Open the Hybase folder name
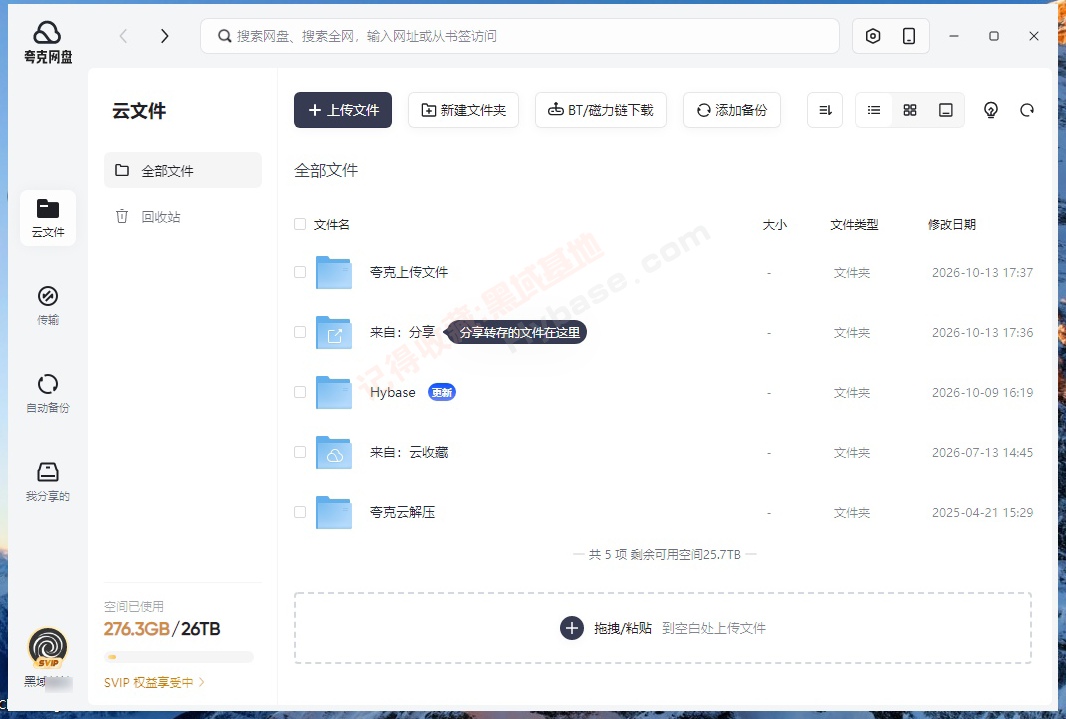Image resolution: width=1066 pixels, height=719 pixels. (x=392, y=392)
